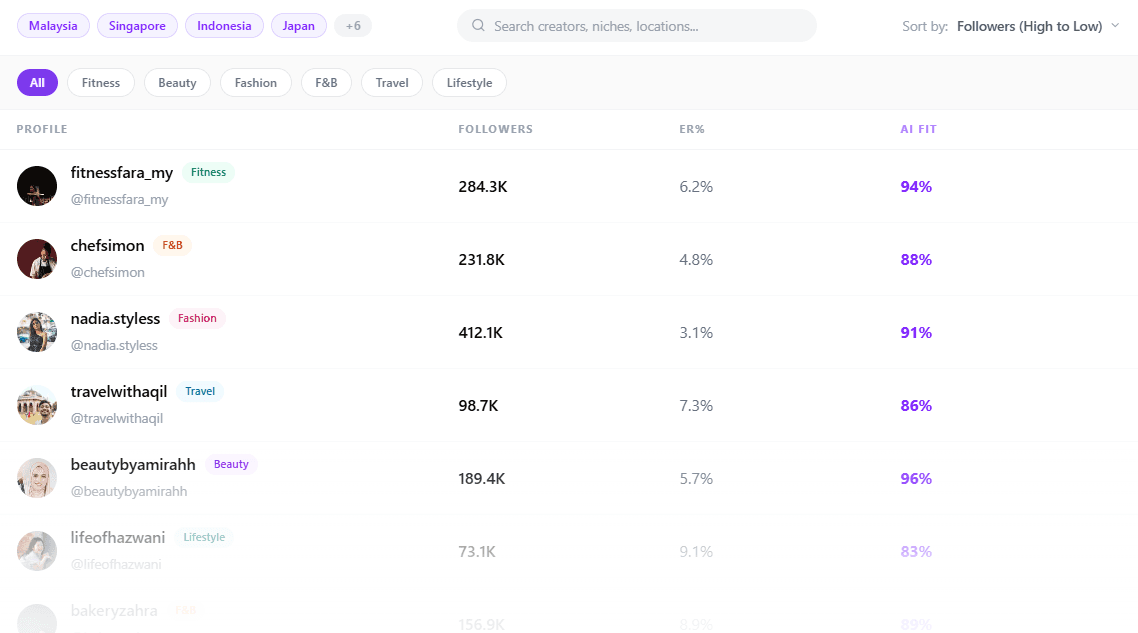
Task: Click the search magnifier icon
Action: (x=478, y=26)
